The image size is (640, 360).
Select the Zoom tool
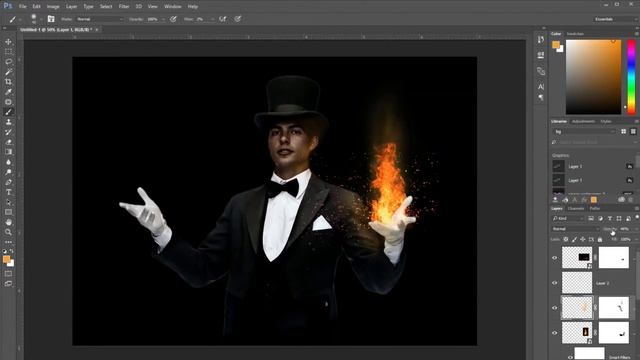click(x=8, y=232)
